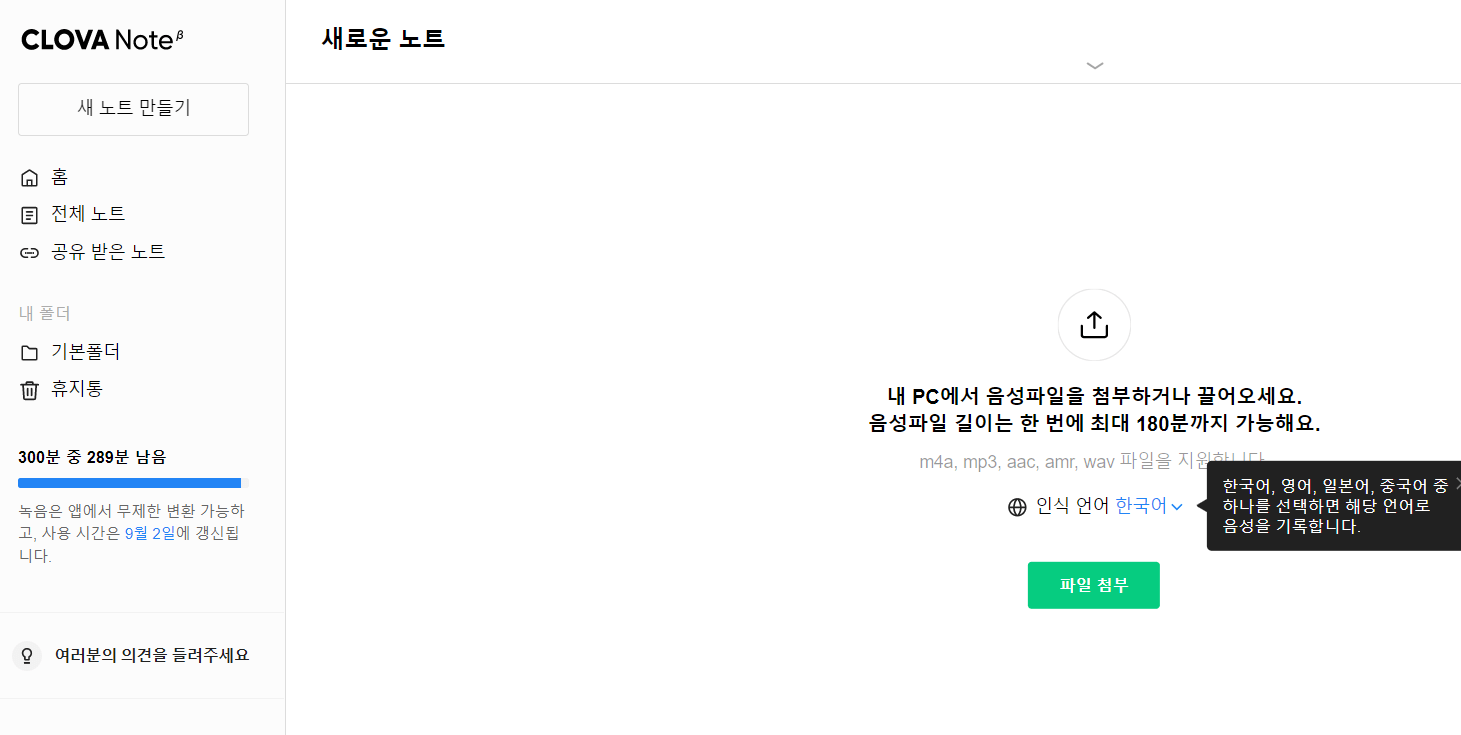This screenshot has width=1461, height=735.
Task: Expand the chevron below the note header
Action: click(1094, 65)
